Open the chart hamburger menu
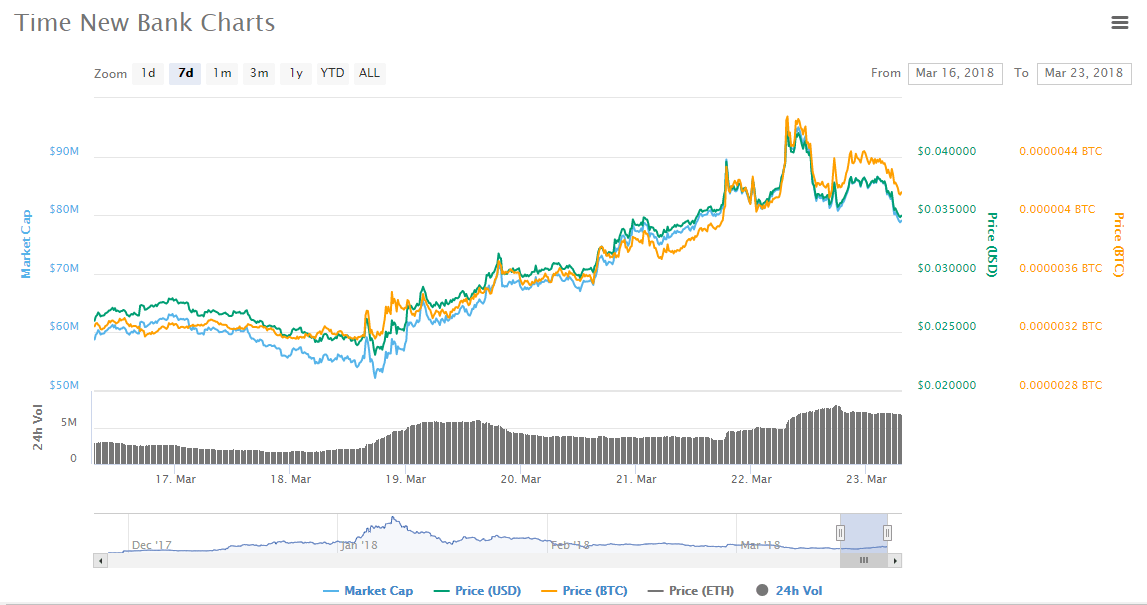1147x605 pixels. [1120, 23]
